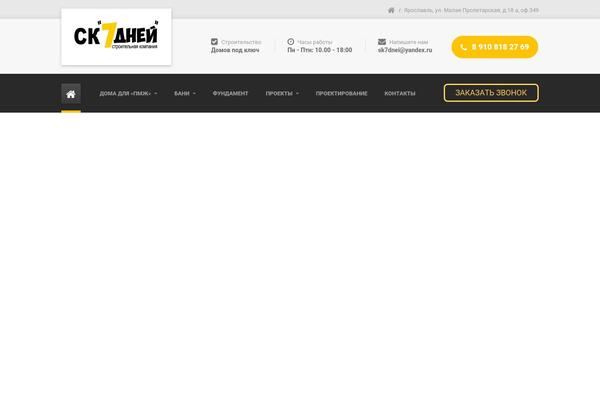Image resolution: width=600 pixels, height=400 pixels.
Task: Open the «Проекты» menu item
Action: pos(279,93)
